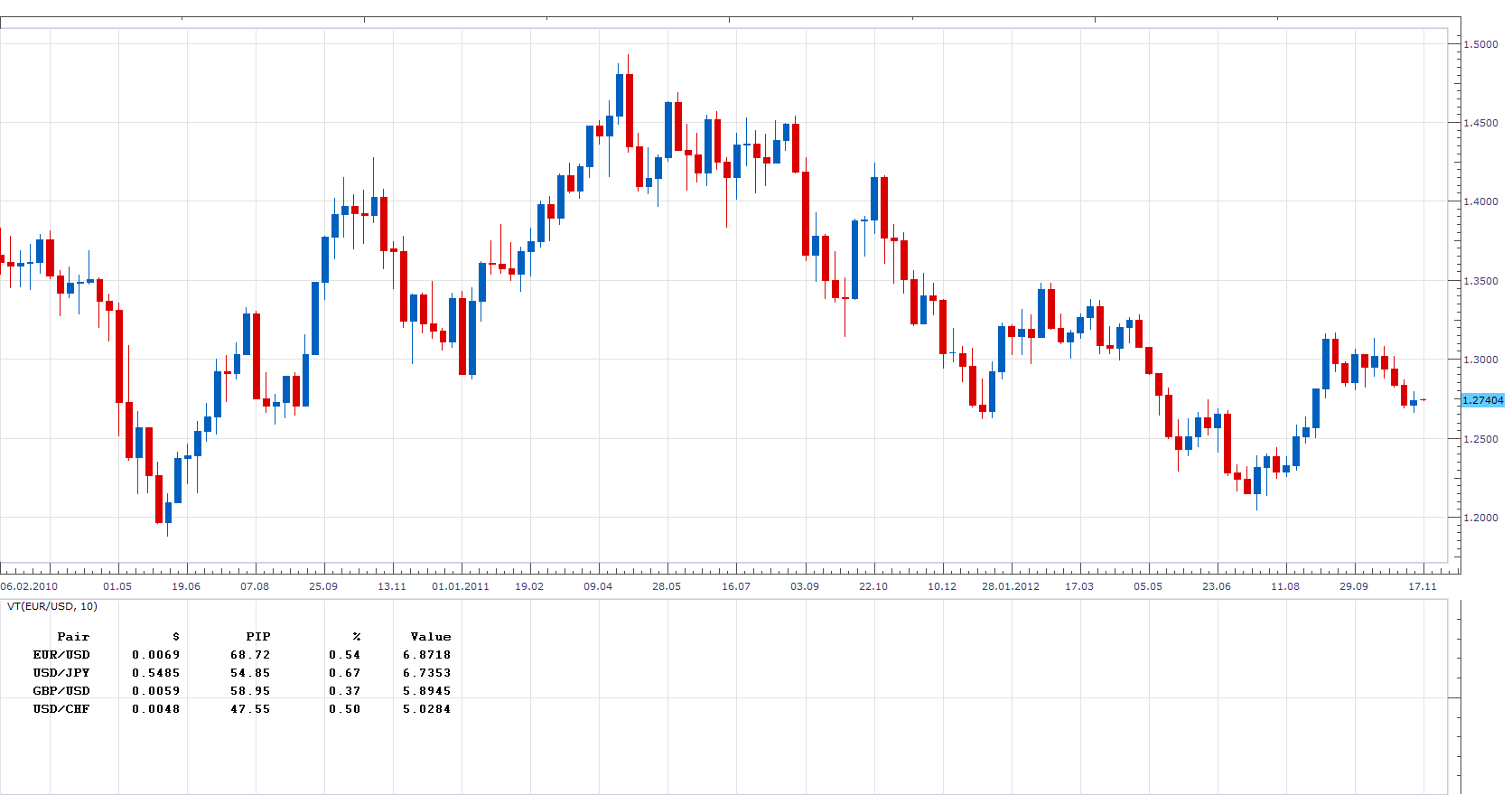Click the 17.11 date axis label
This screenshot has height=795, width=1512.
click(1423, 586)
